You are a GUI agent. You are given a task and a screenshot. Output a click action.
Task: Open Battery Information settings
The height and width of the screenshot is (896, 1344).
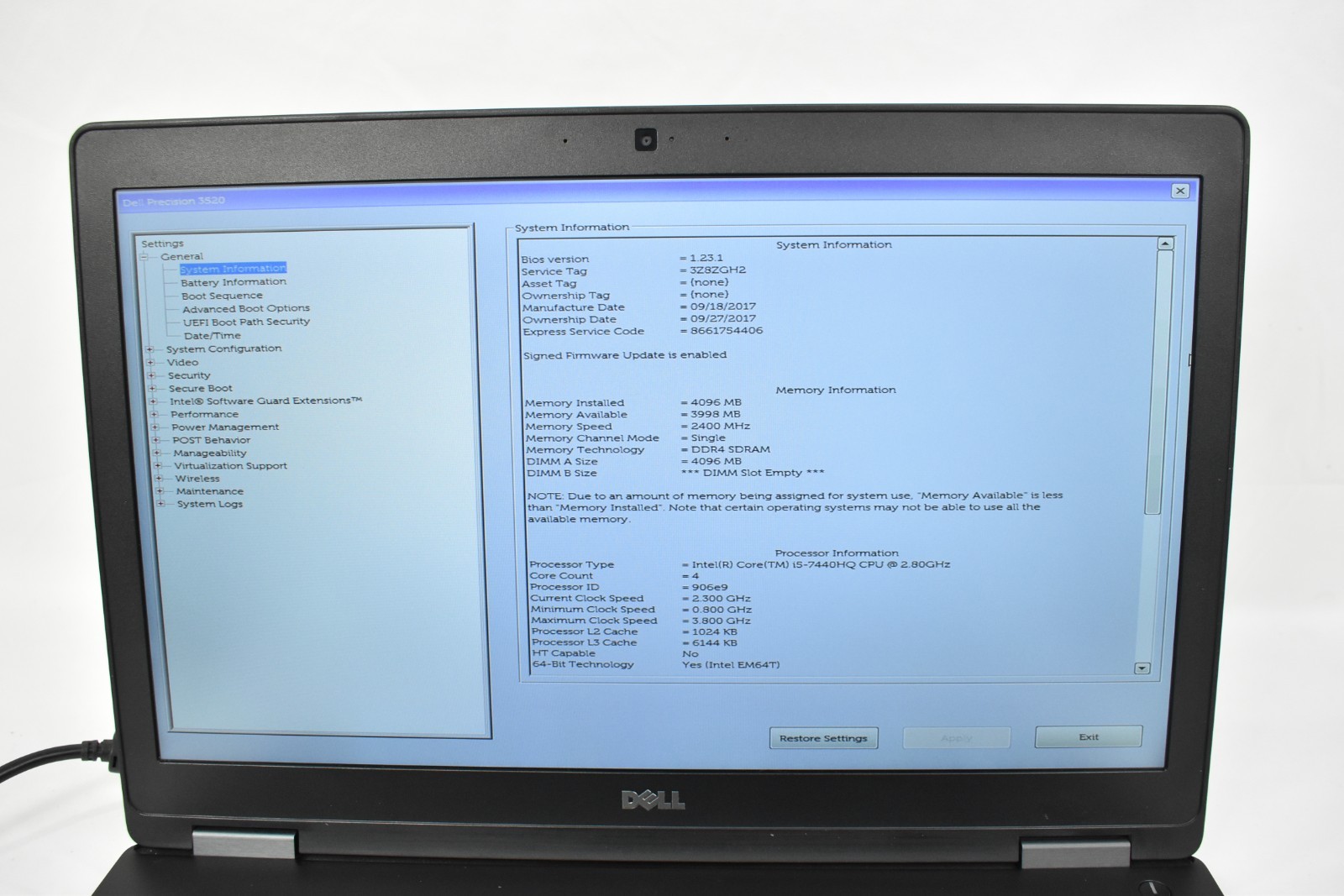(234, 282)
